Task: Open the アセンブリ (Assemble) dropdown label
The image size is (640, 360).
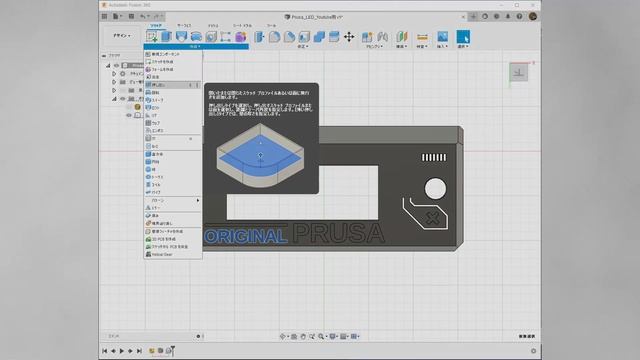Action: 374,47
